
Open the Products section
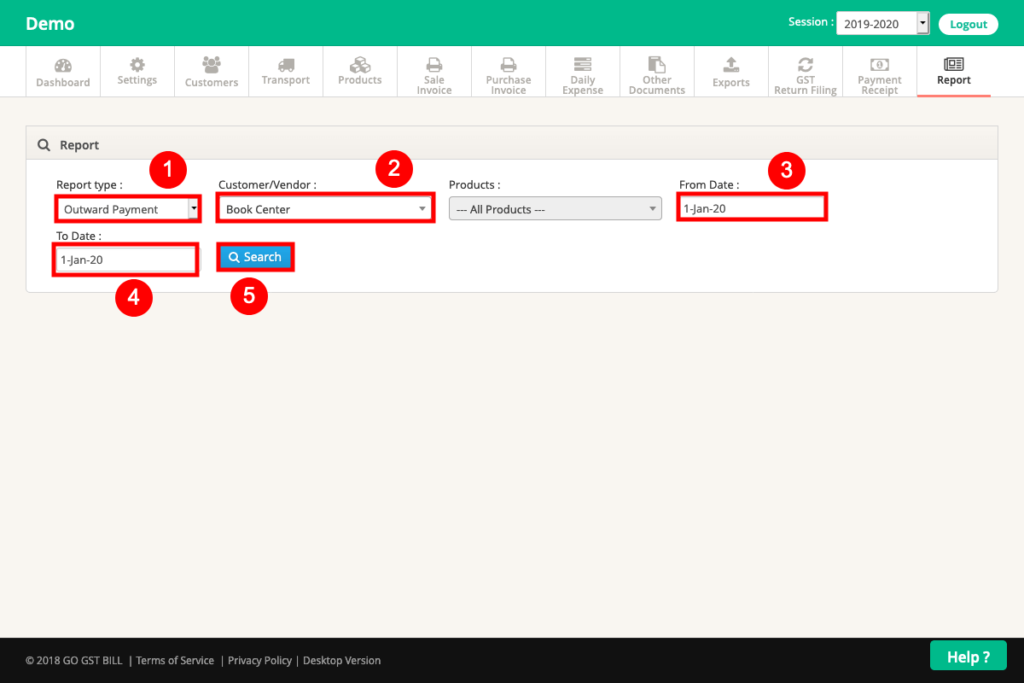pos(359,70)
